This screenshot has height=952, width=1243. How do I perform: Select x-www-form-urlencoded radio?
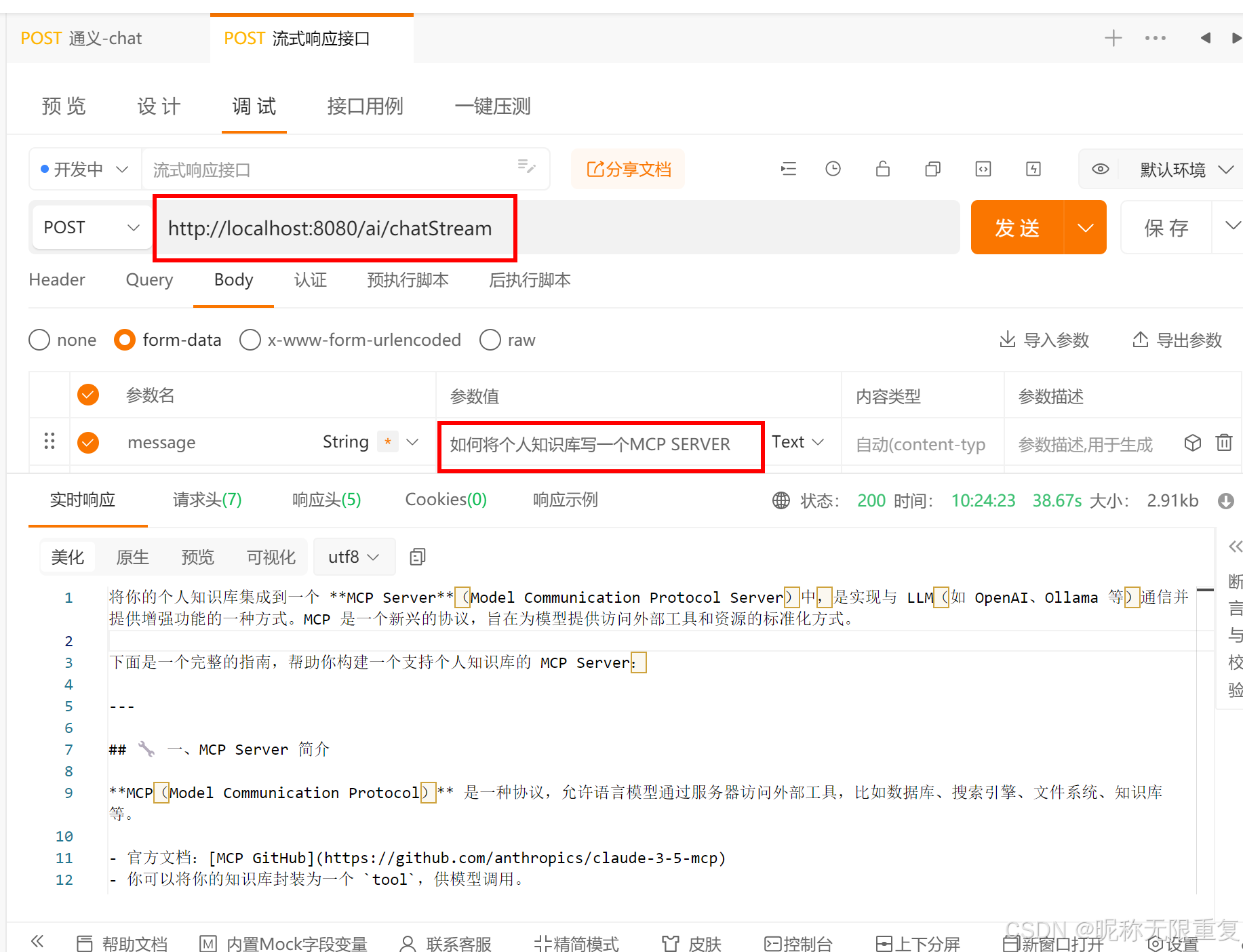[250, 340]
